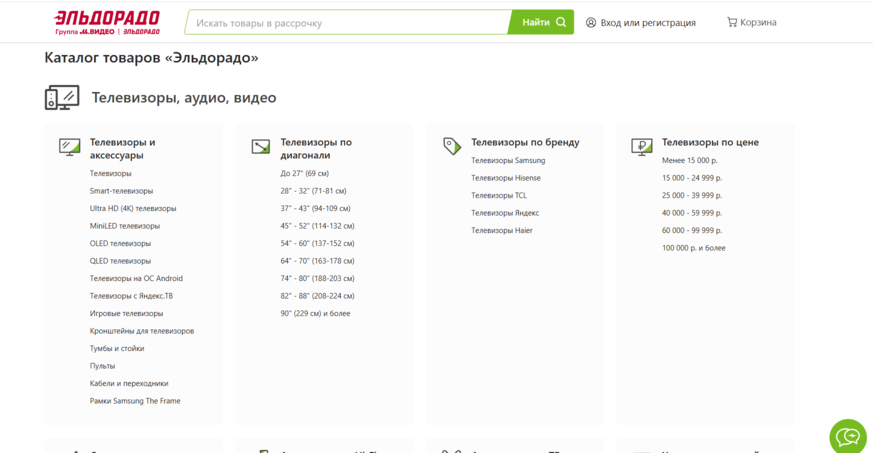873x453 pixels.
Task: Select price 15 000 - 24 999 р.
Action: [x=692, y=178]
